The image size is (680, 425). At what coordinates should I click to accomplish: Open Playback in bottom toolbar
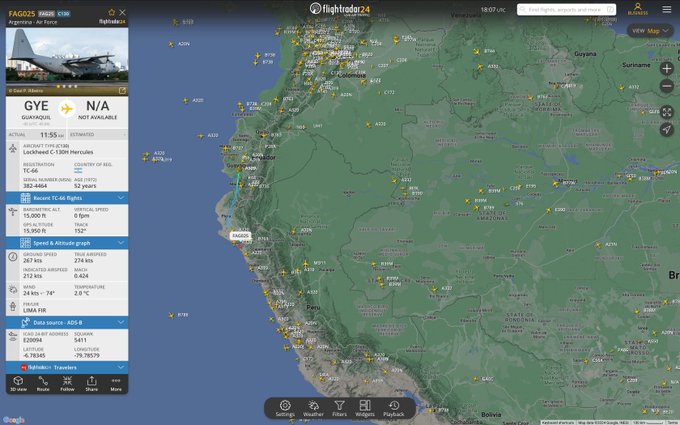[x=394, y=409]
